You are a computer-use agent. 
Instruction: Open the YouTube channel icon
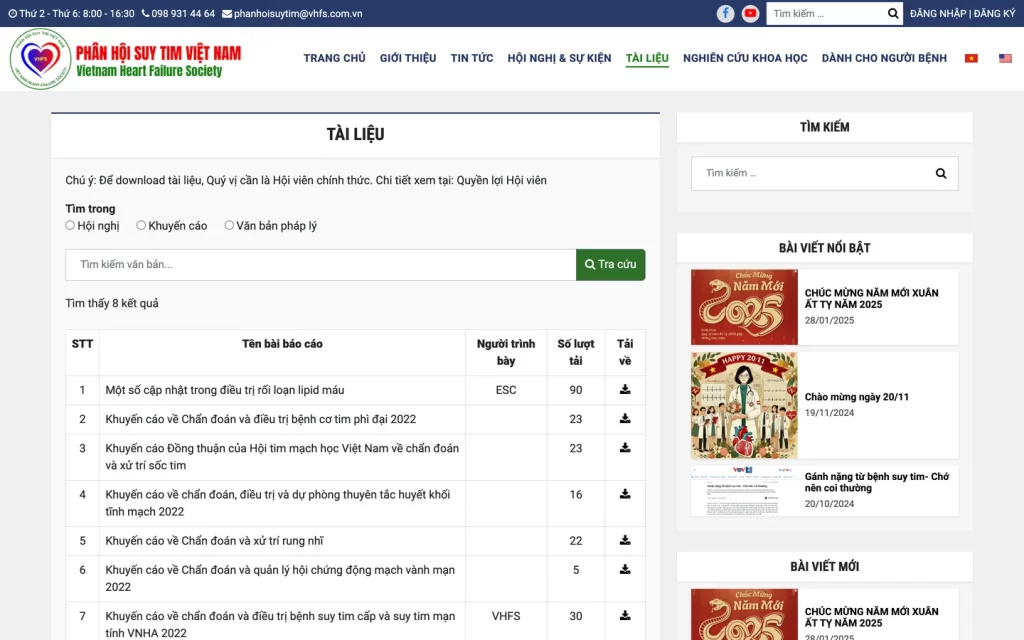click(x=750, y=13)
